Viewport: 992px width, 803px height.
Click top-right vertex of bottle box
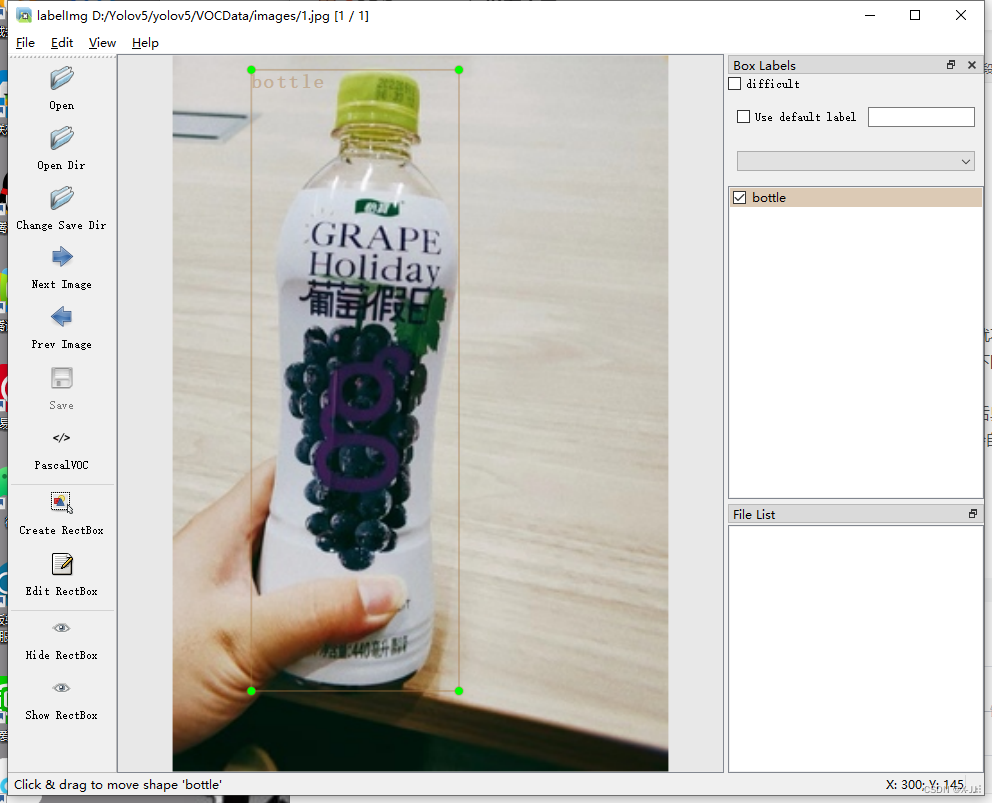tap(459, 70)
